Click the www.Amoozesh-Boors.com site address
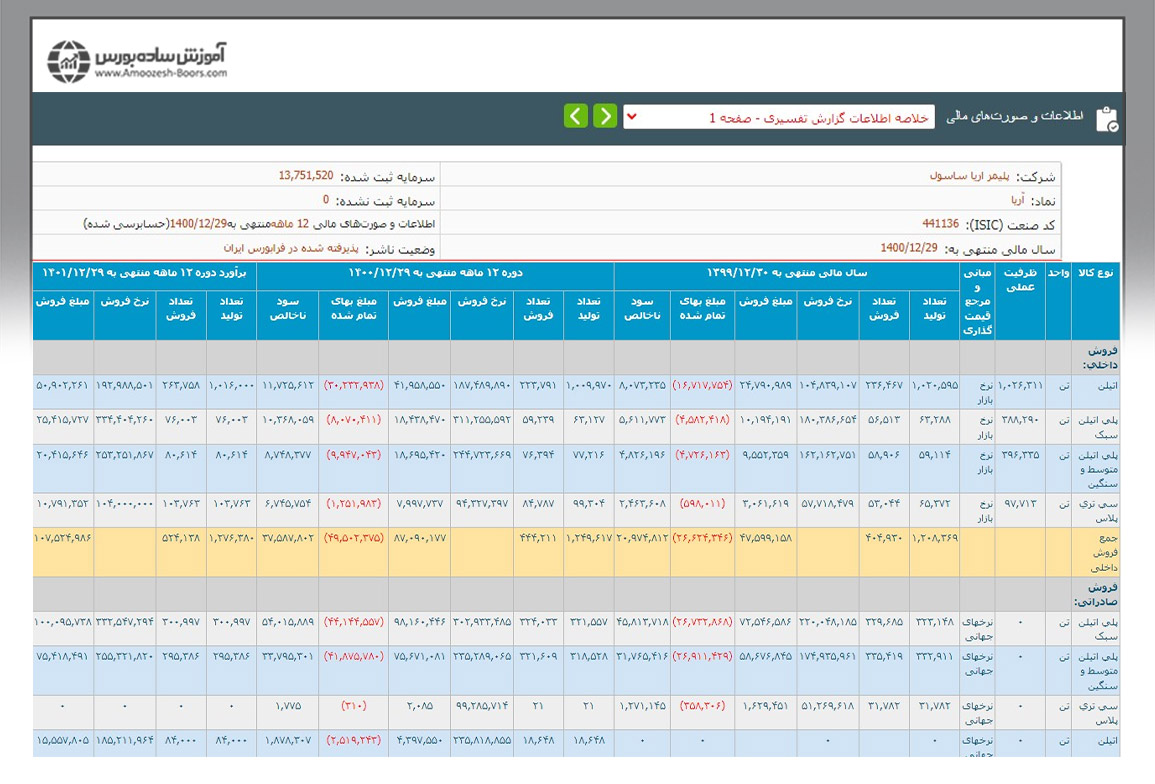The image size is (1155, 784). pos(161,73)
